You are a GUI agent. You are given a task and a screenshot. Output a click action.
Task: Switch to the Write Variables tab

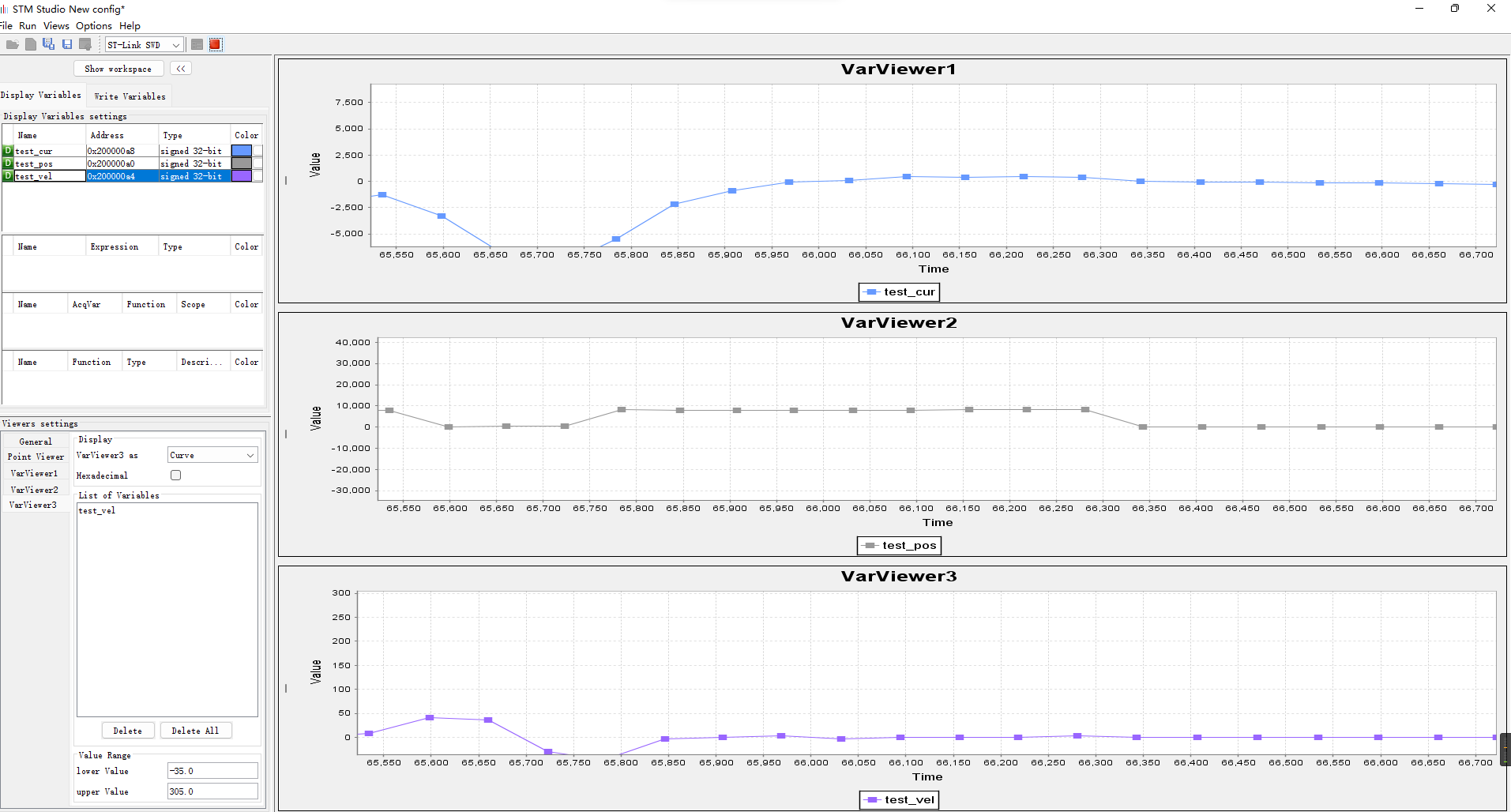click(x=130, y=96)
